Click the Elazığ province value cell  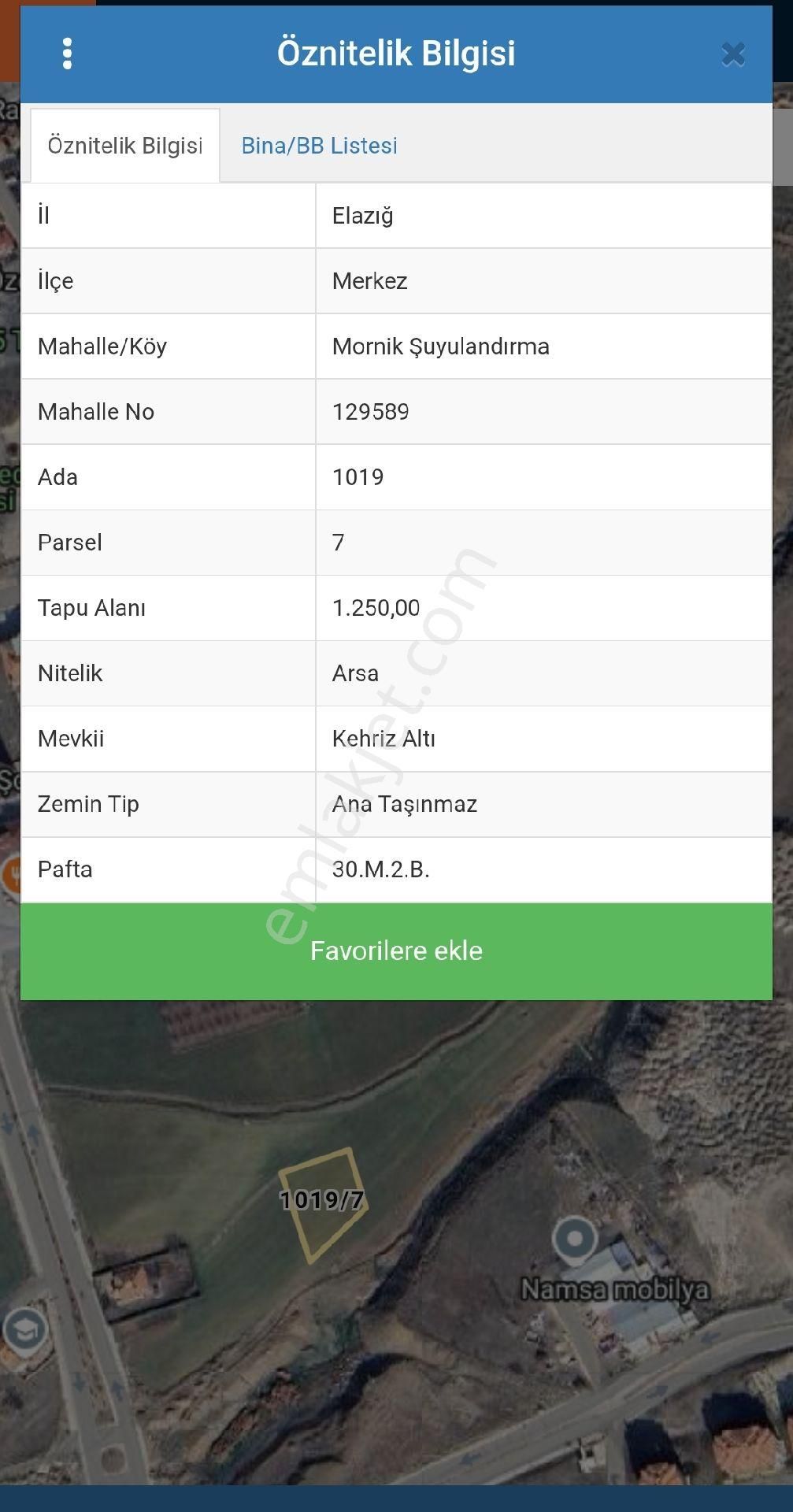point(362,216)
